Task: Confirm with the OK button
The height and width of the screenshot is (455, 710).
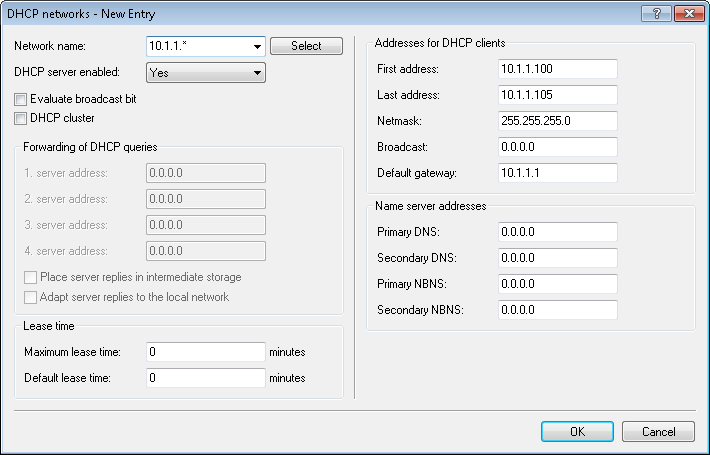Action: tap(577, 431)
